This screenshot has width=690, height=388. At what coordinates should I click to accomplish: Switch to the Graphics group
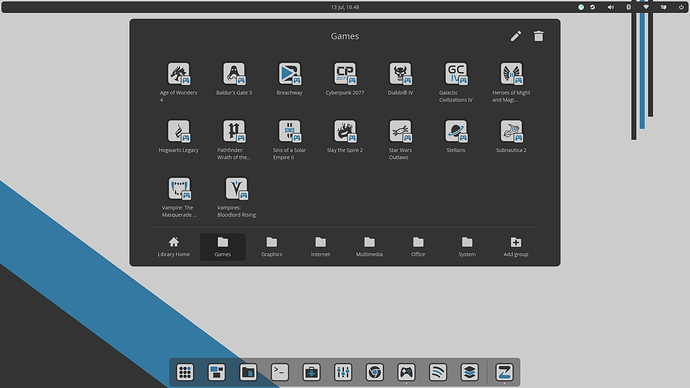(272, 247)
